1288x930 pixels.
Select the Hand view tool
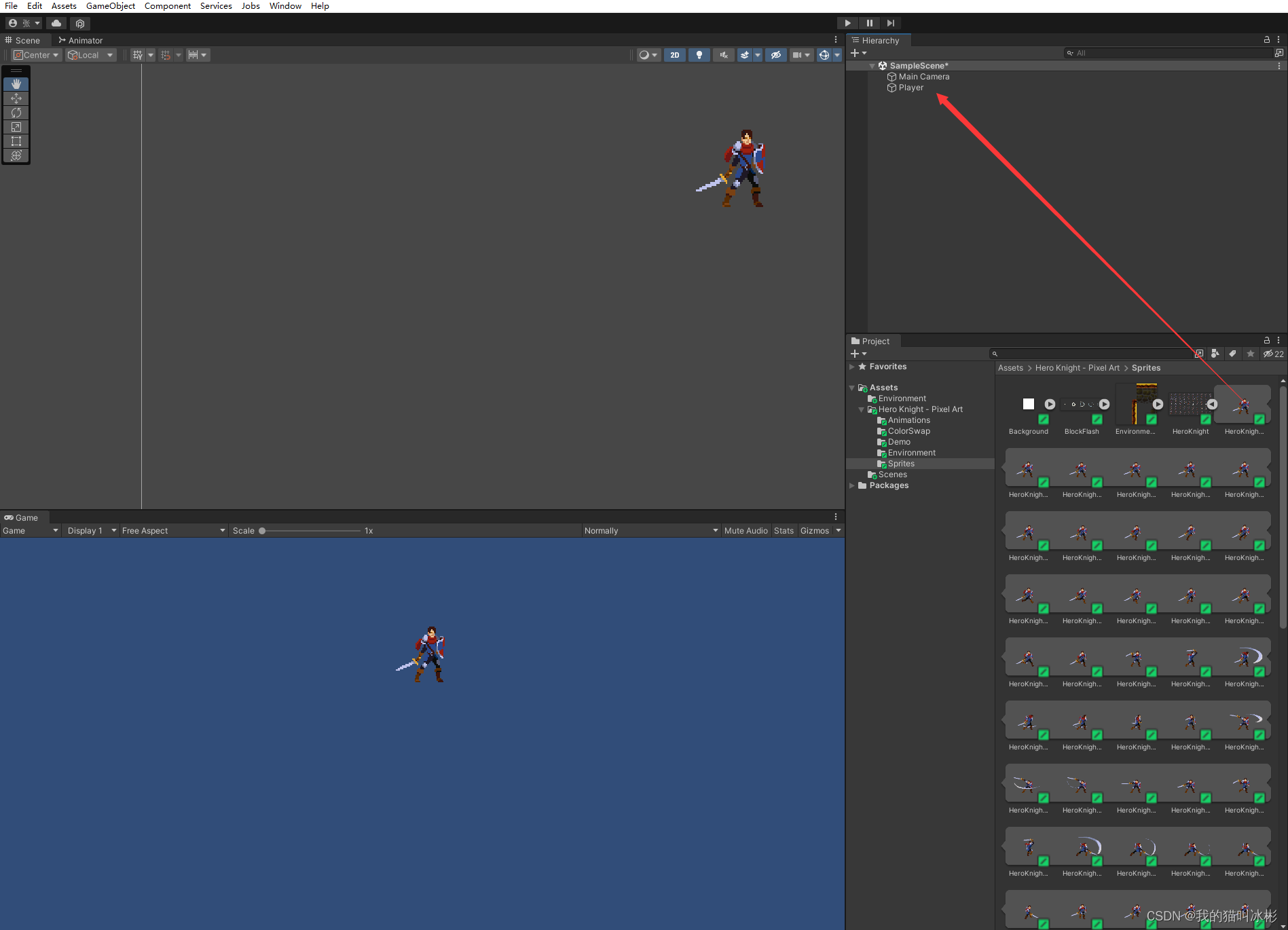pos(16,84)
